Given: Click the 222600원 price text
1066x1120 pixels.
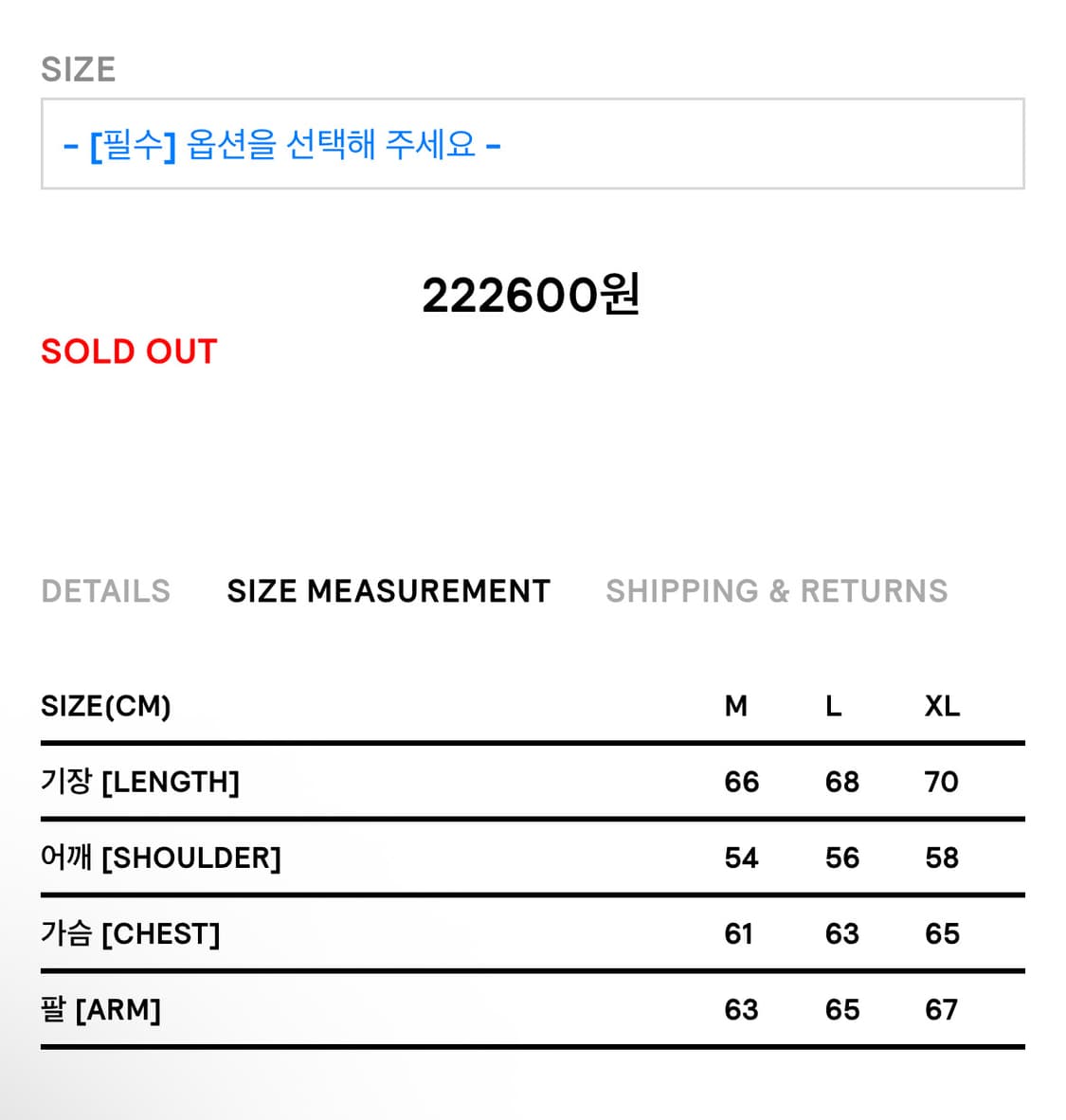Looking at the screenshot, I should pyautogui.click(x=533, y=294).
